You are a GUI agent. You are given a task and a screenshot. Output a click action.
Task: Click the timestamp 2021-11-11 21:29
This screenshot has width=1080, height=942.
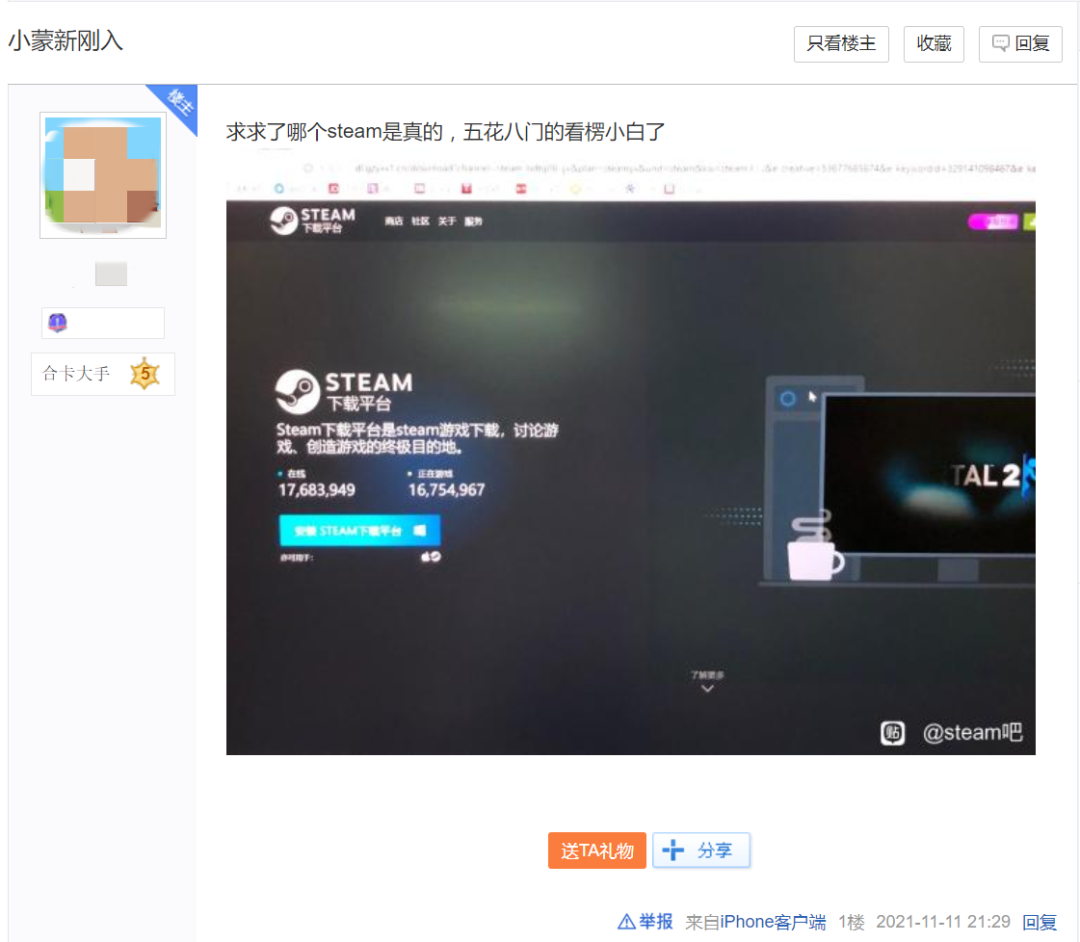943,922
